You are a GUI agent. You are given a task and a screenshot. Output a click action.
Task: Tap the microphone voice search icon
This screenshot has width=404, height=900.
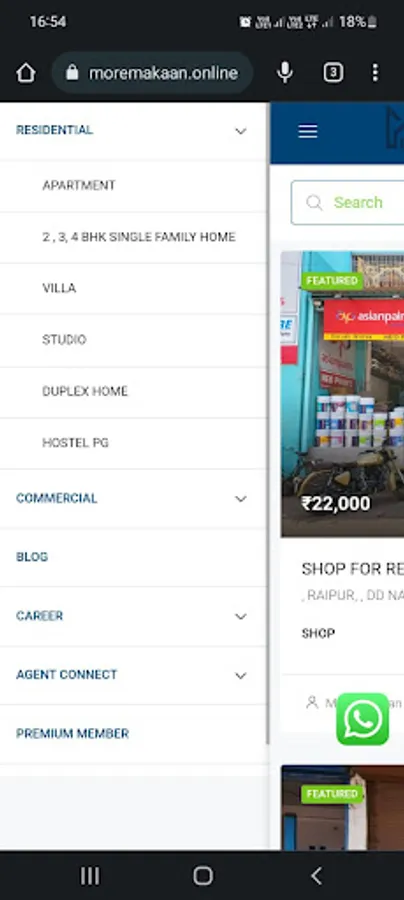(x=285, y=73)
